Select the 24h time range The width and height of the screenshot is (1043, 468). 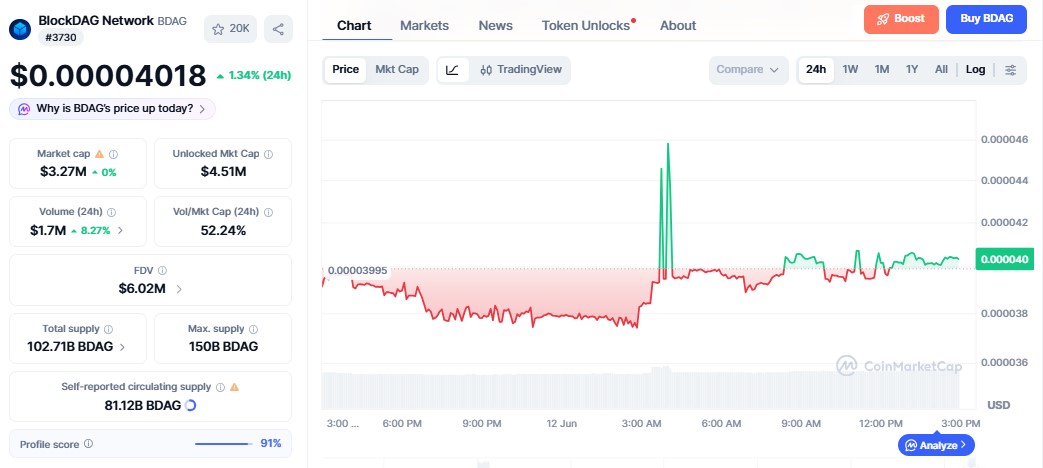click(816, 70)
